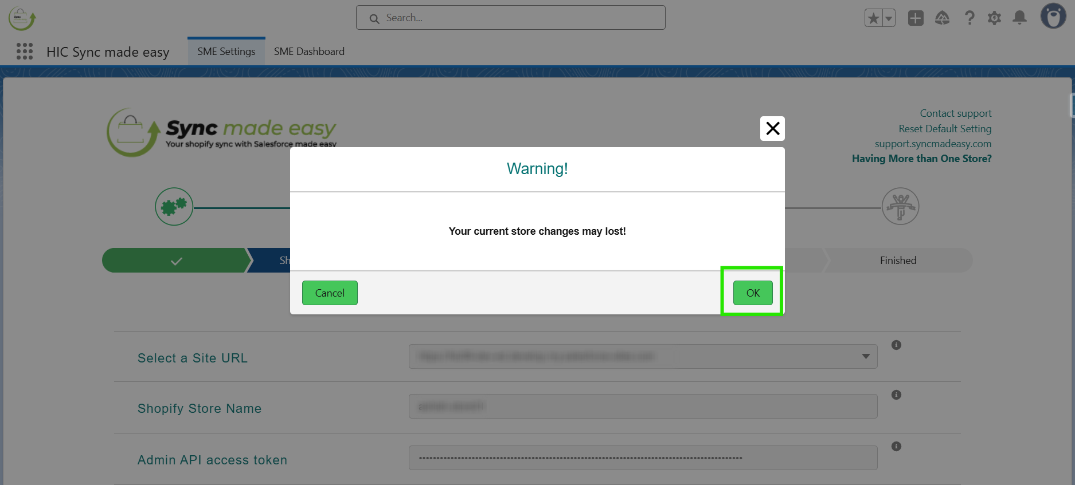The image size is (1075, 485).
Task: Show info tooltip for Select a Site URL
Action: [x=896, y=345]
